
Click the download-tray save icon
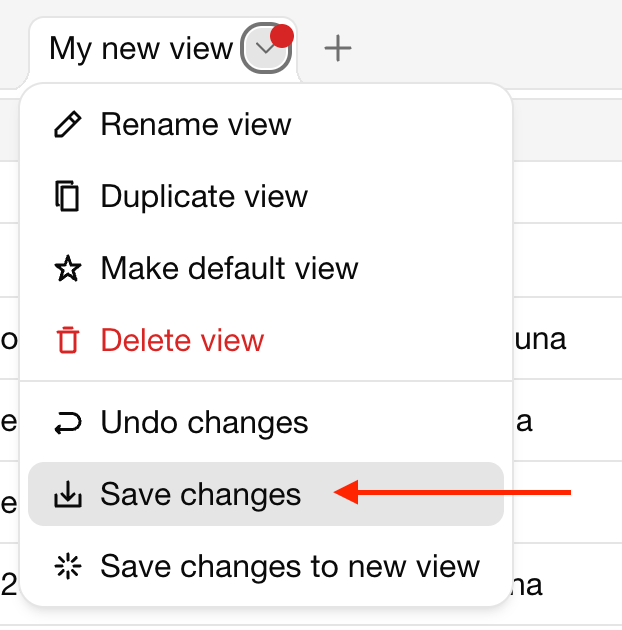(68, 494)
